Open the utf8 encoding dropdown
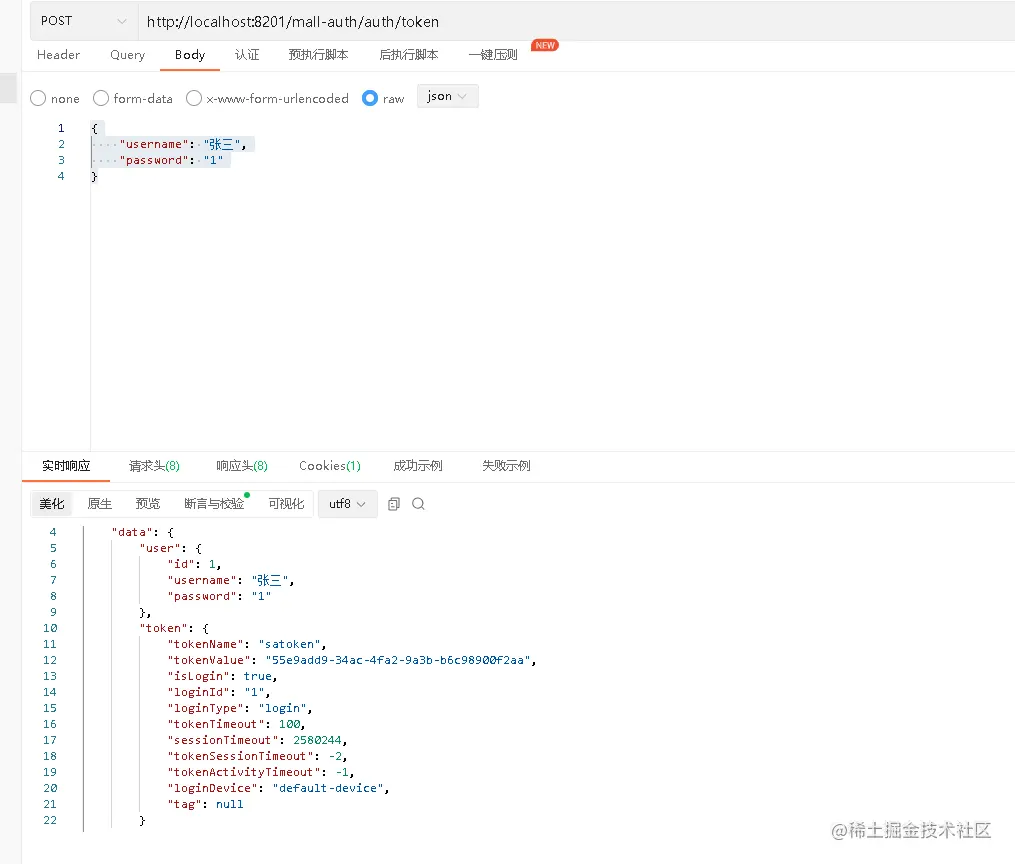 tap(348, 504)
